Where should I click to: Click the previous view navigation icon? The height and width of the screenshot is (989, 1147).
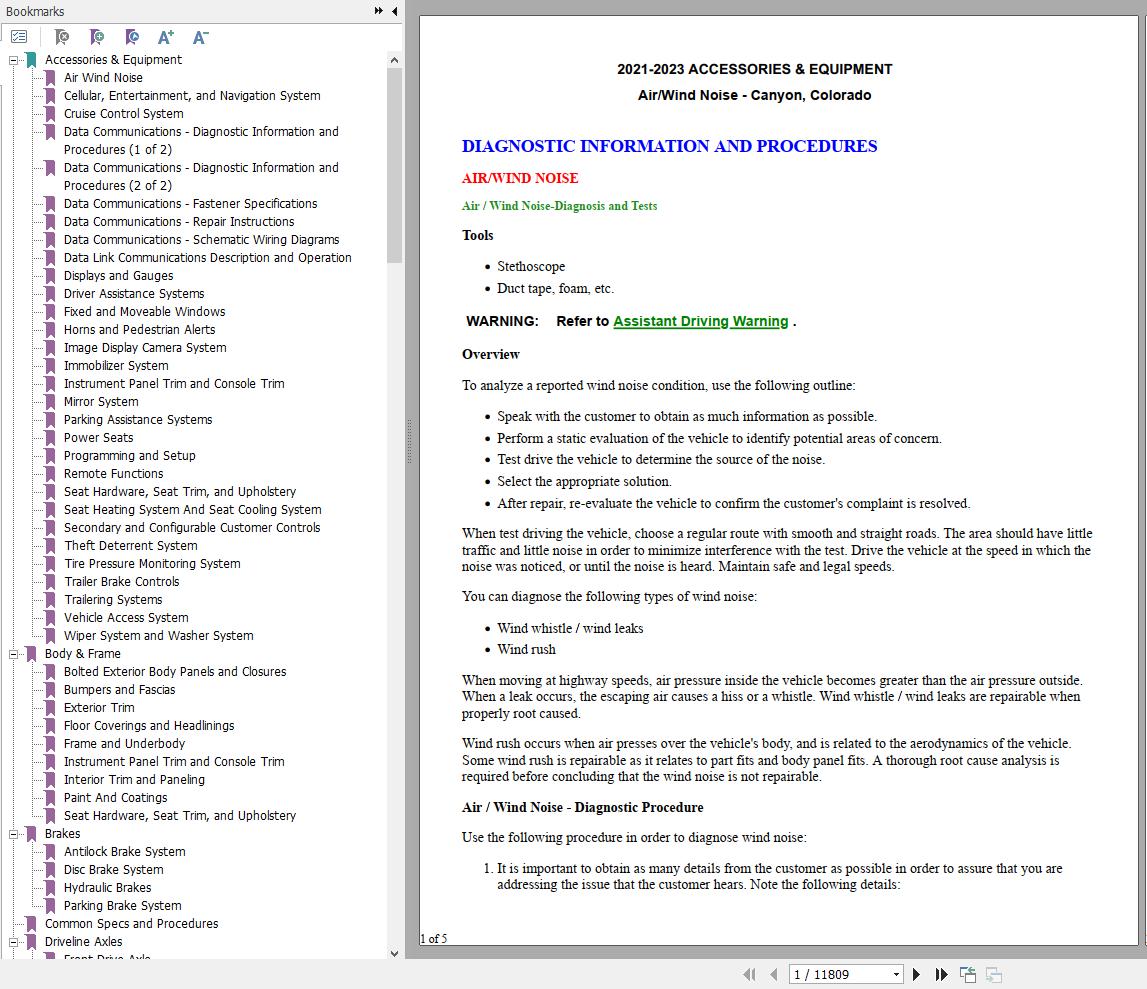pyautogui.click(x=968, y=974)
